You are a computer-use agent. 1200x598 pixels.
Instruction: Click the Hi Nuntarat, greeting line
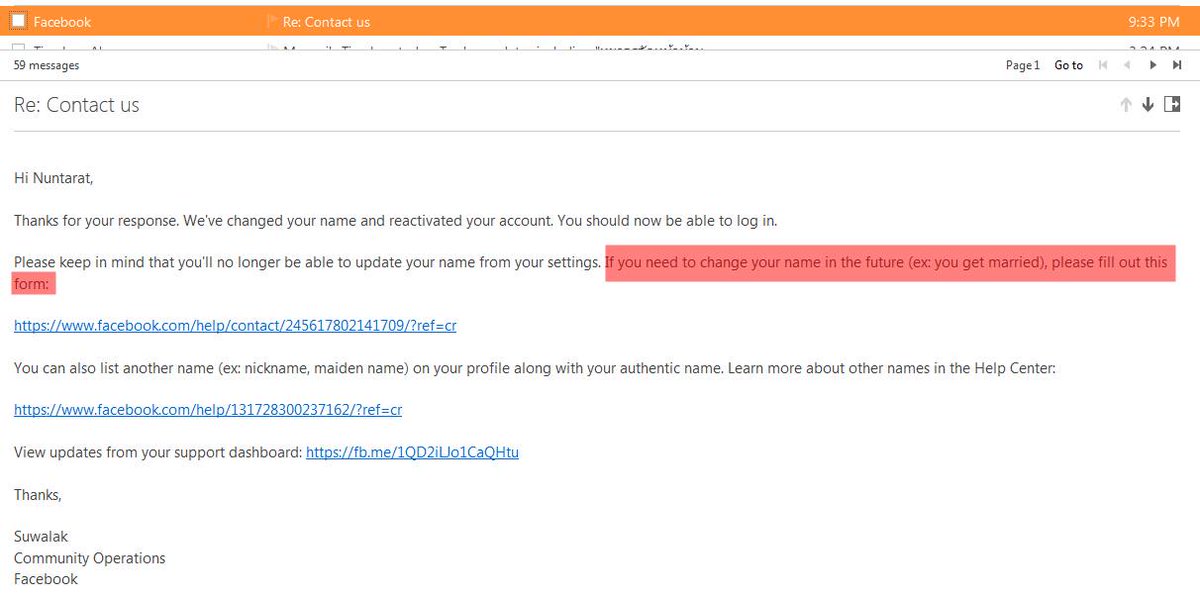[x=53, y=178]
